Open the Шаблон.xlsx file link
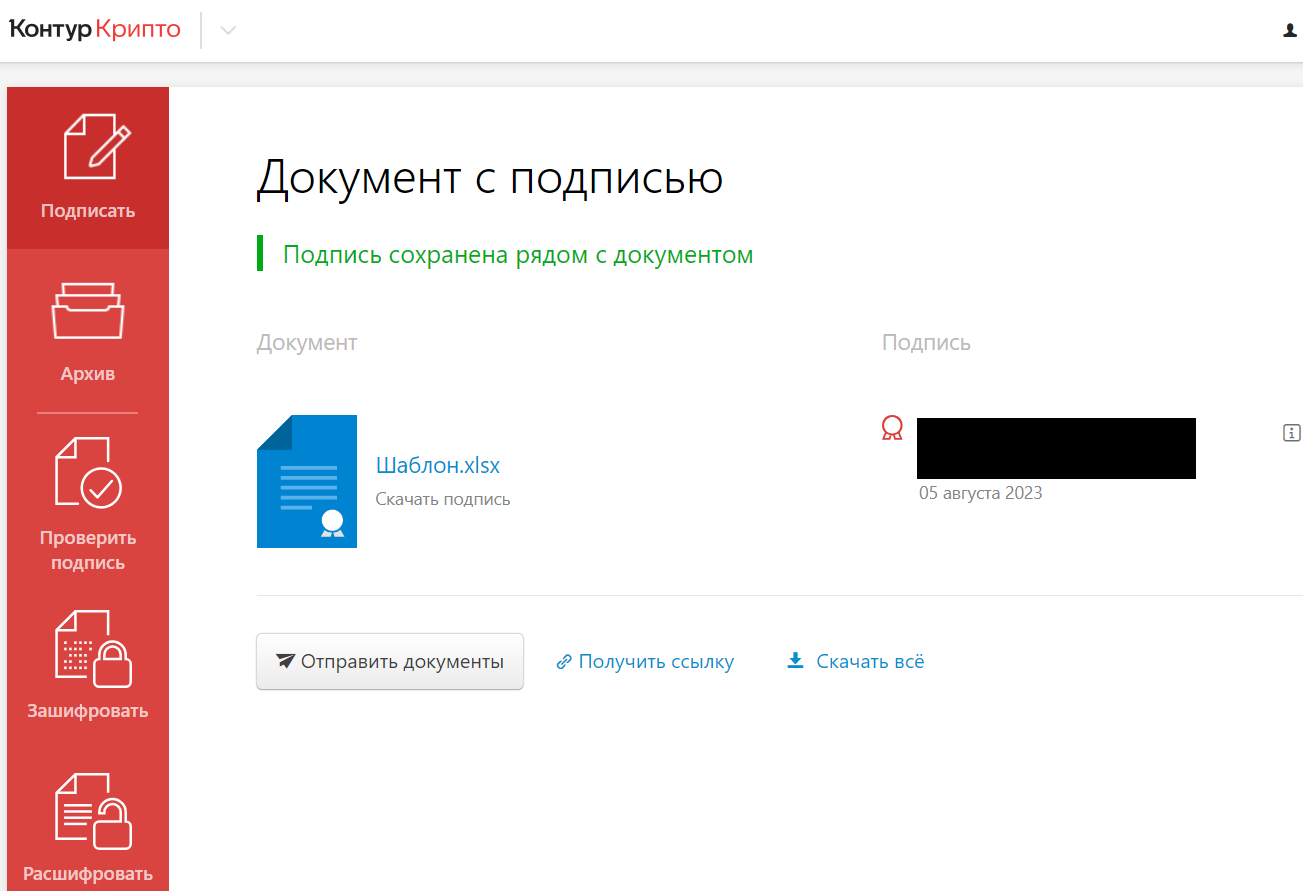Screen dimensions: 1303x891 pos(437,465)
